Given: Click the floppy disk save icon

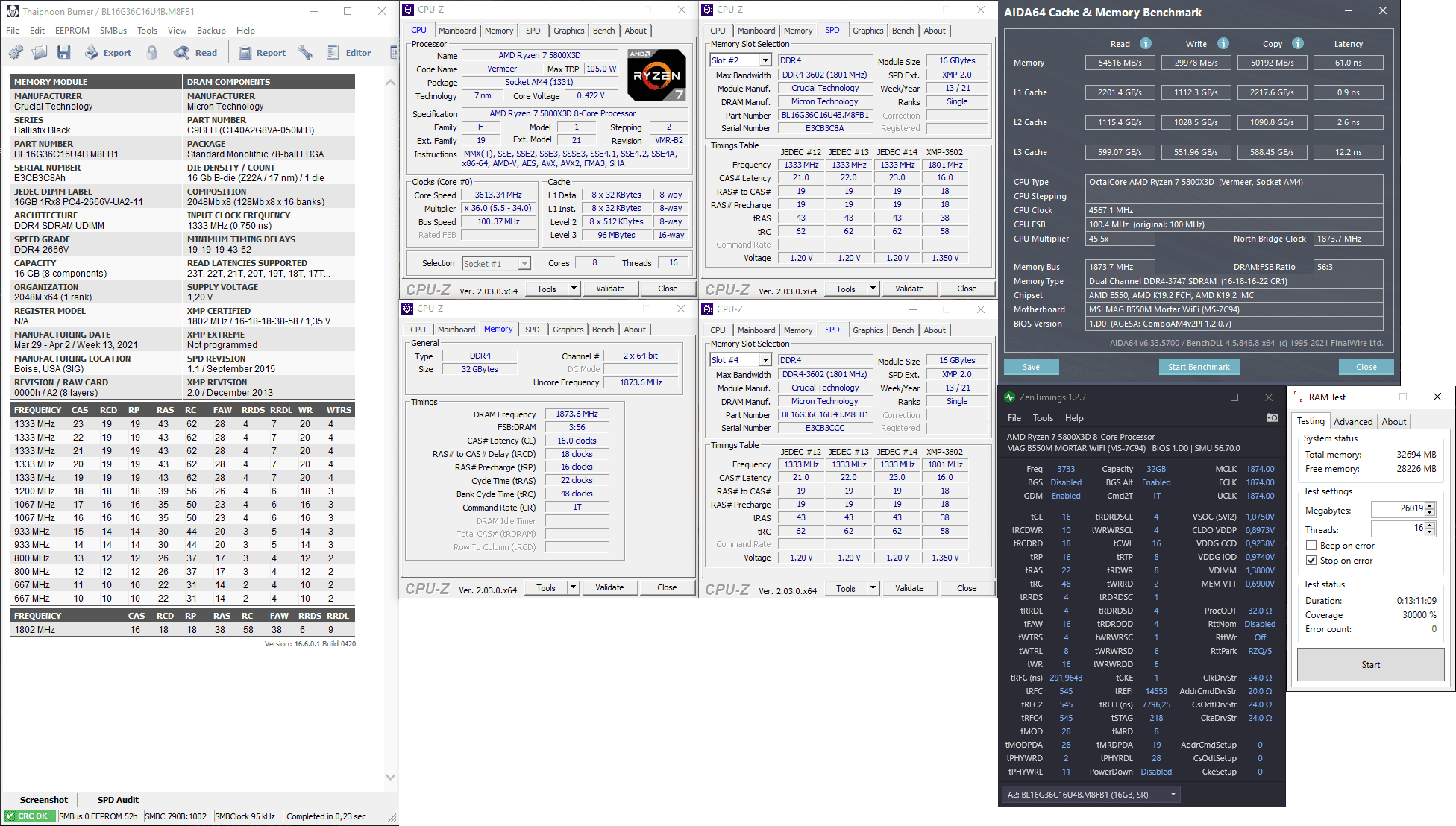Looking at the screenshot, I should click(x=64, y=52).
